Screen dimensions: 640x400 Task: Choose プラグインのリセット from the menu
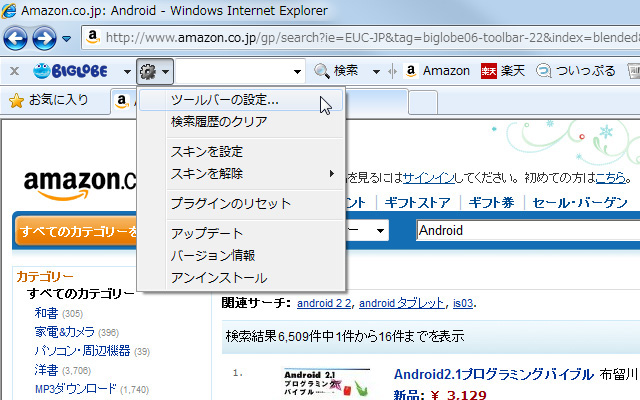[241, 203]
